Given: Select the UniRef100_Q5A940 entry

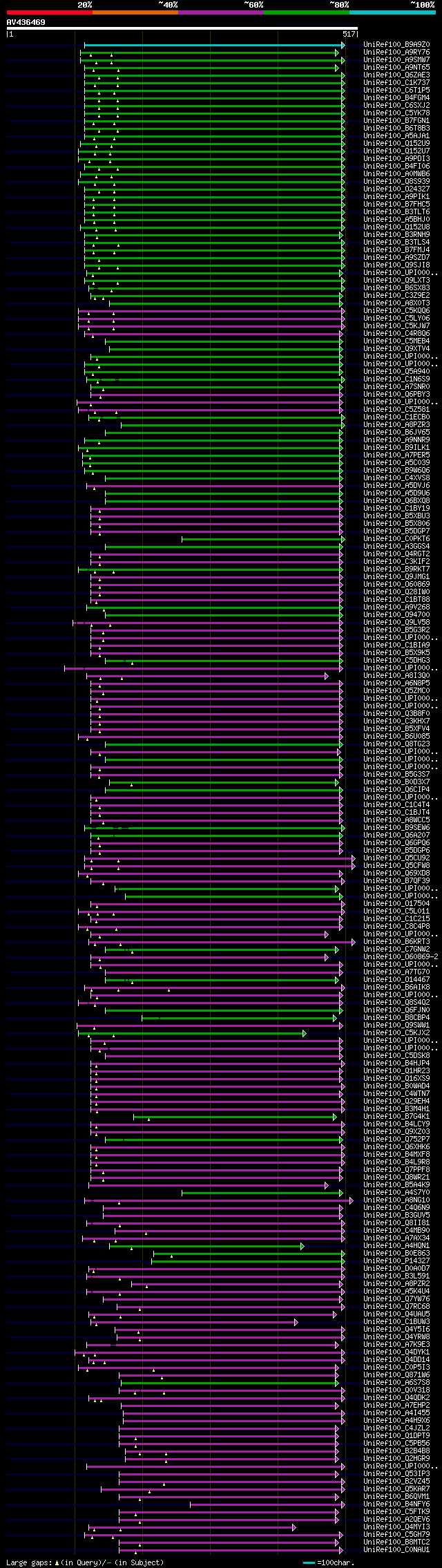Looking at the screenshot, I should point(396,372).
